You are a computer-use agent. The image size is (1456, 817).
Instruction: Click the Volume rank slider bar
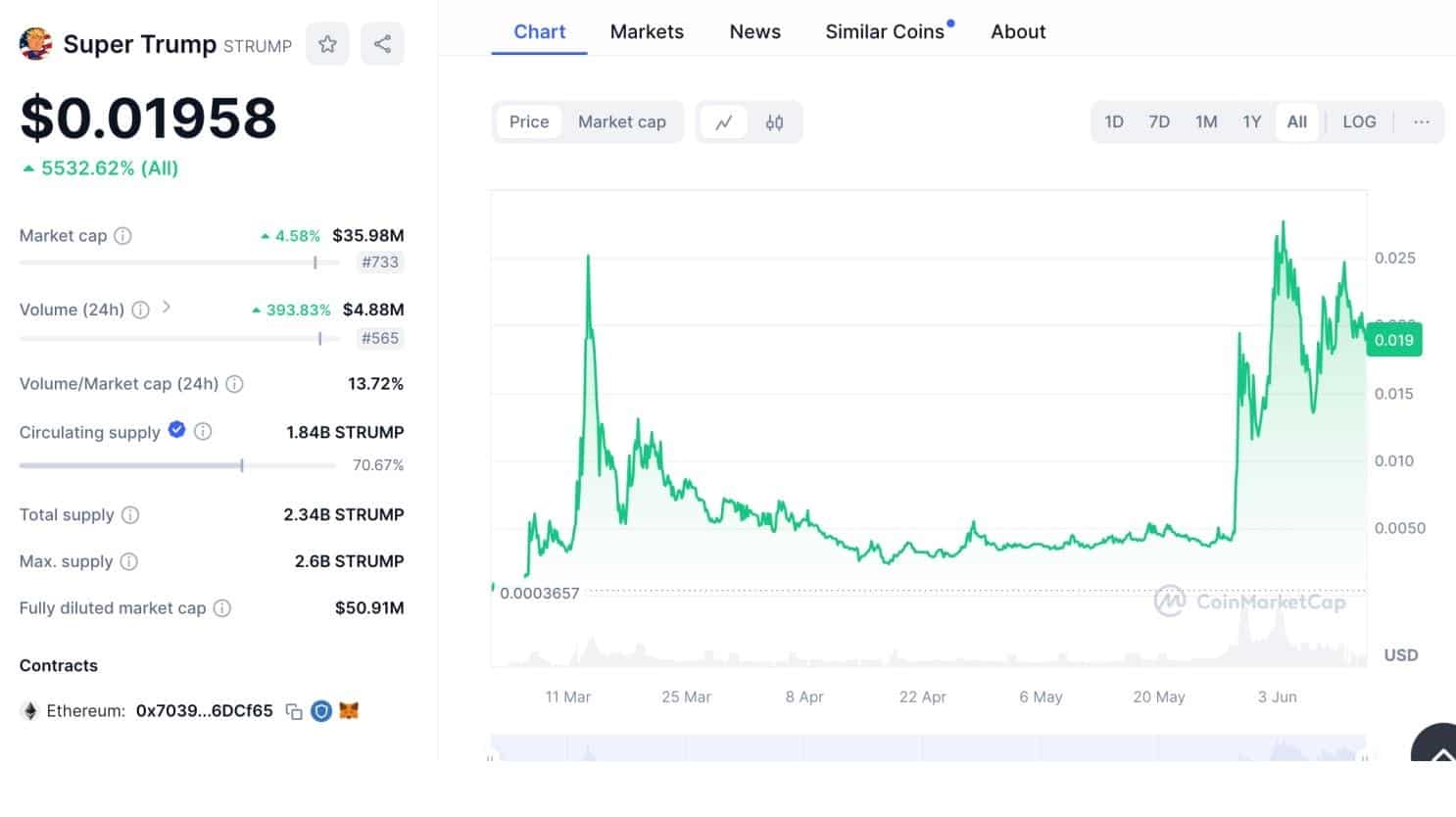pos(179,339)
